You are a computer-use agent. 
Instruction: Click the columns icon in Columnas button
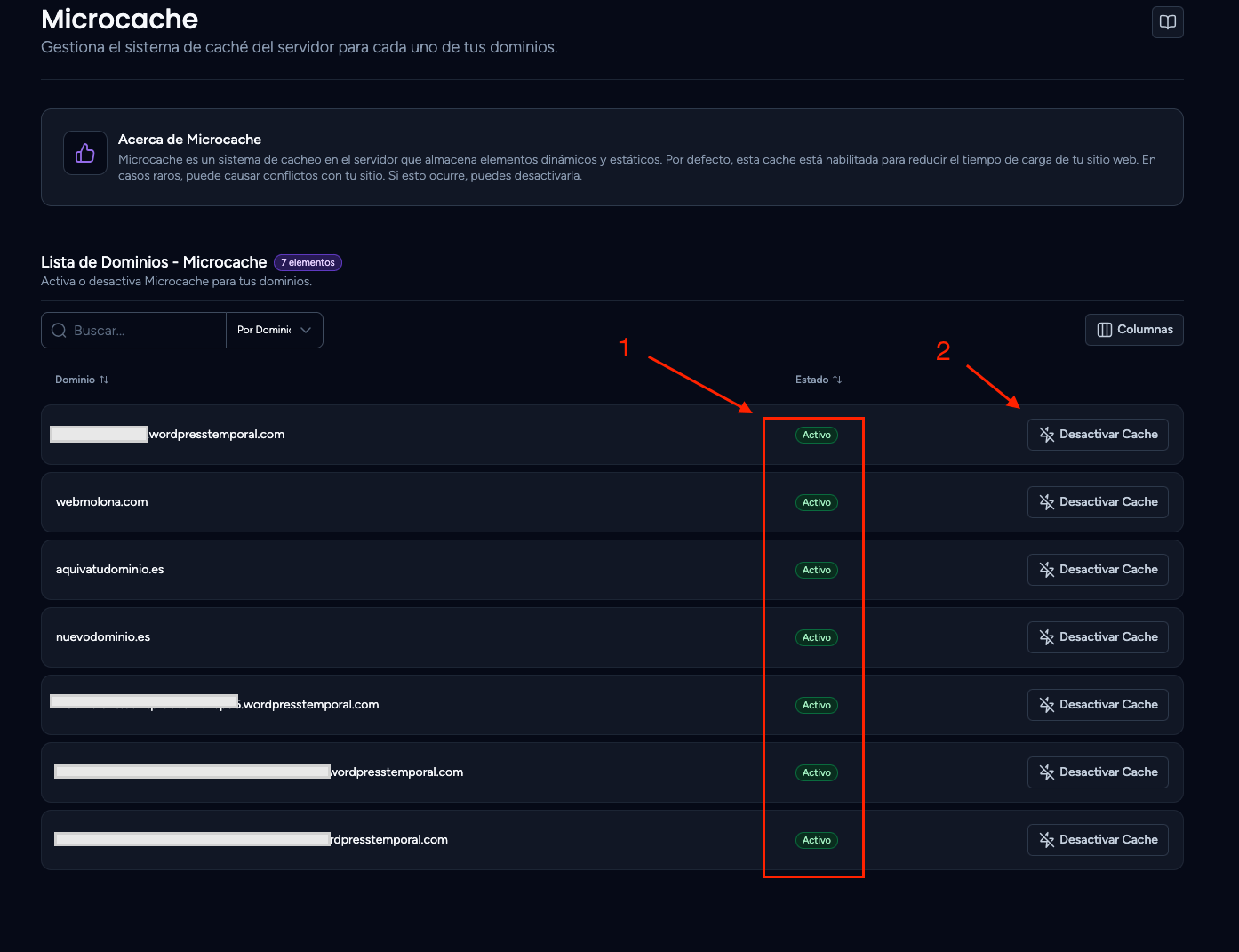1105,330
